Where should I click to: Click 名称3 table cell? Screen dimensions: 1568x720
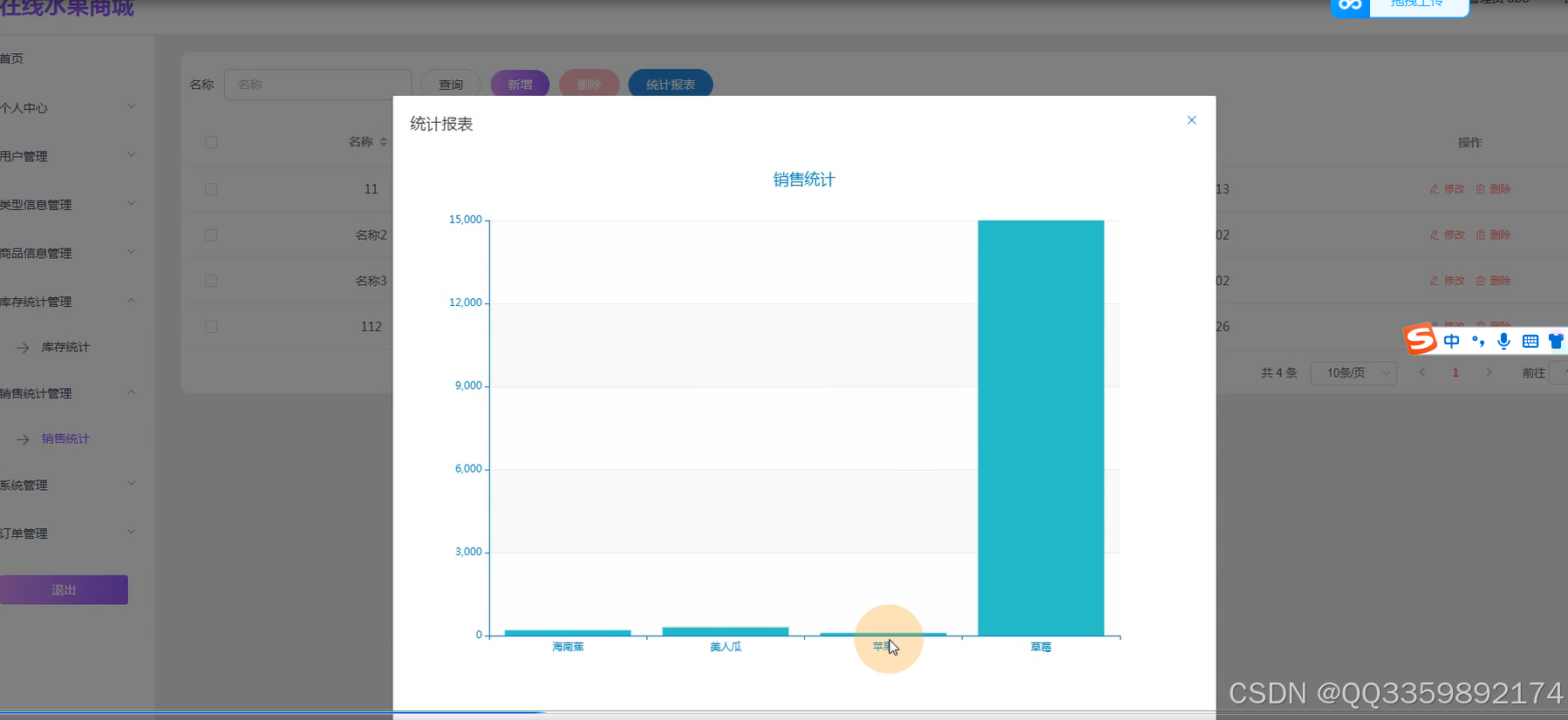pos(371,281)
